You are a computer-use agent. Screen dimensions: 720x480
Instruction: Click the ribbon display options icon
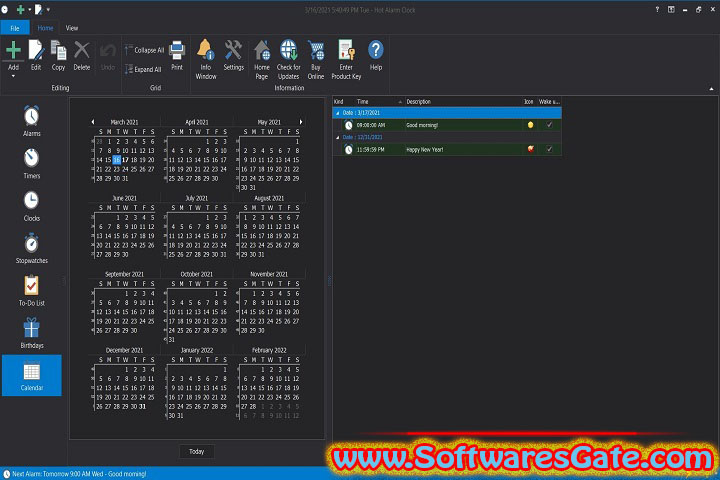point(671,9)
